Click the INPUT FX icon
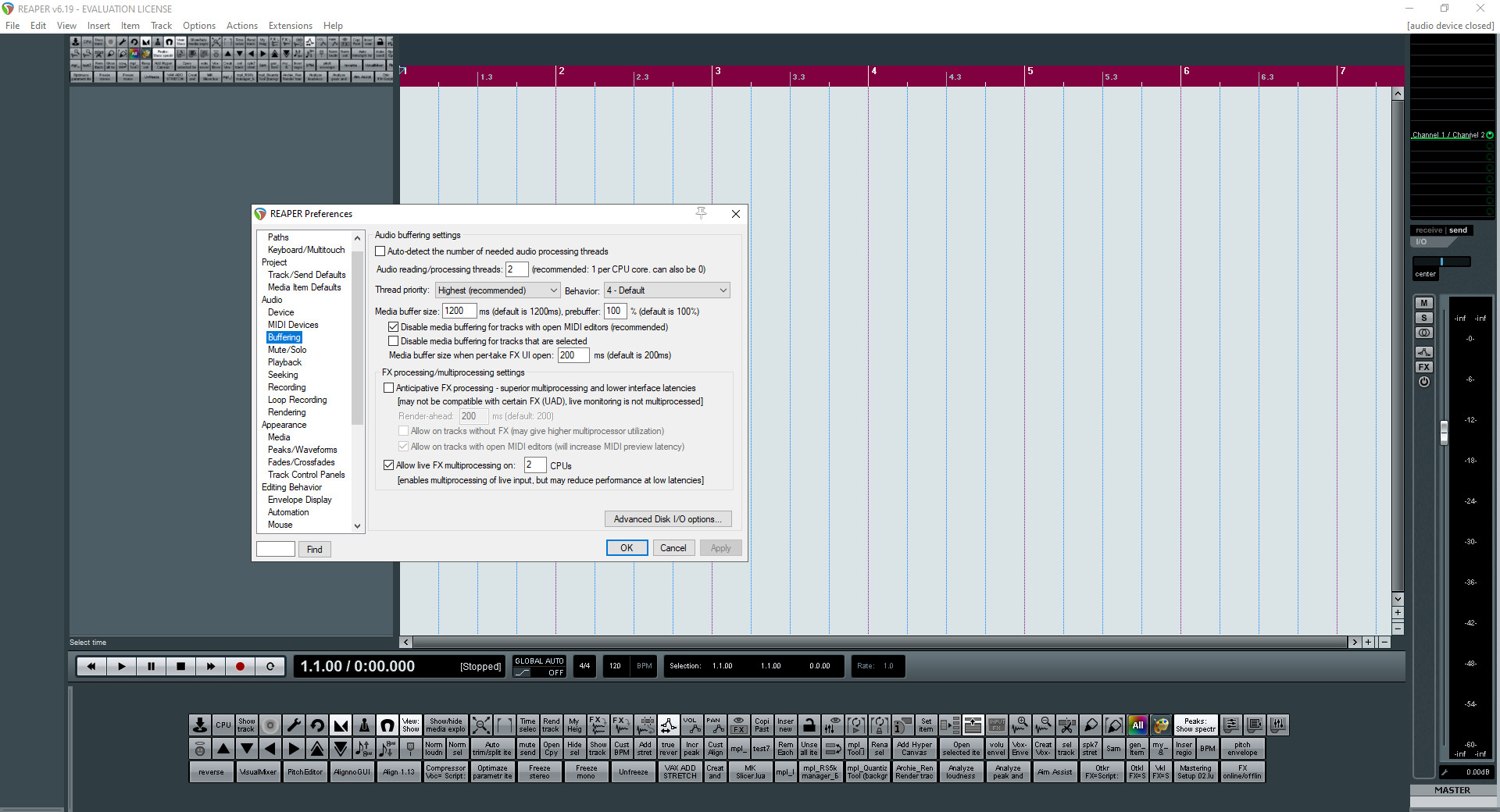 click(x=997, y=725)
